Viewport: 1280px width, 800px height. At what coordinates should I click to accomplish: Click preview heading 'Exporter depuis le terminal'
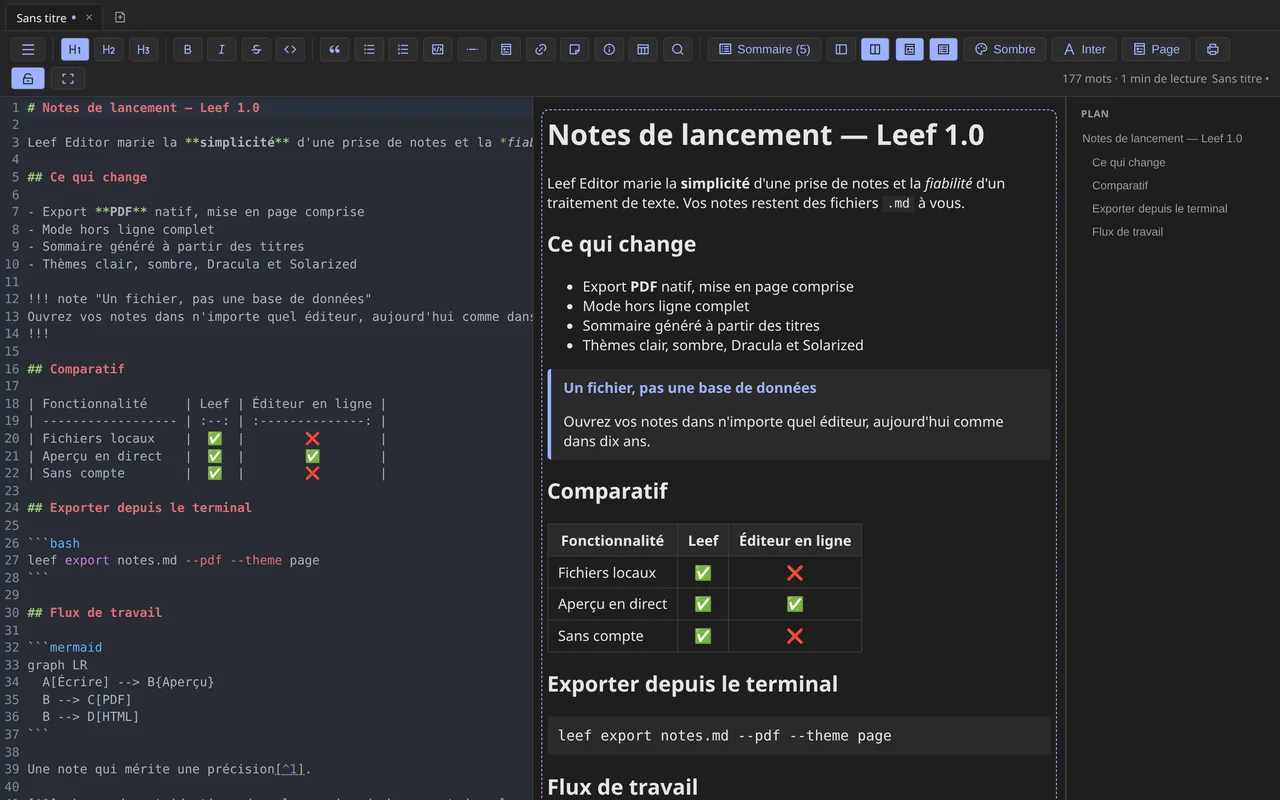tap(692, 684)
